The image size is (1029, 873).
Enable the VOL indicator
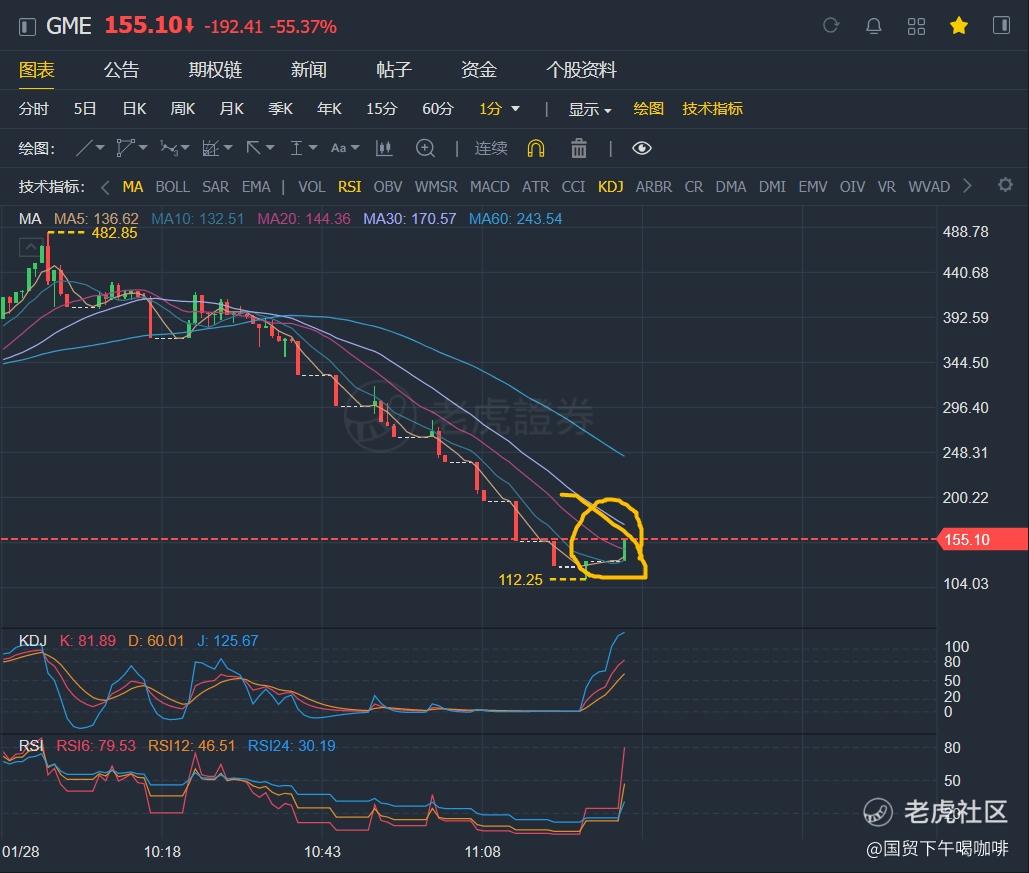312,186
